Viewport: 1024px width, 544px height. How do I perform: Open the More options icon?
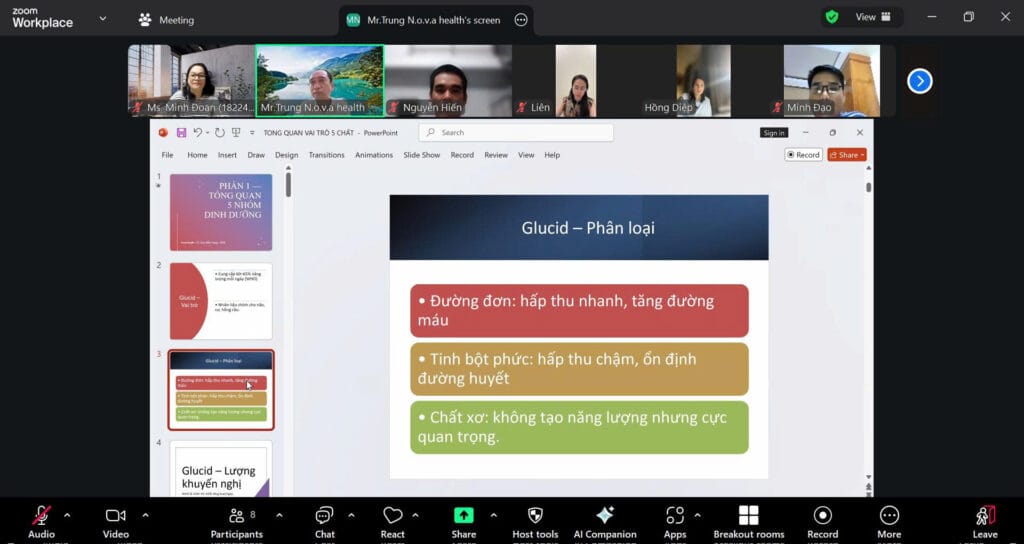889,516
